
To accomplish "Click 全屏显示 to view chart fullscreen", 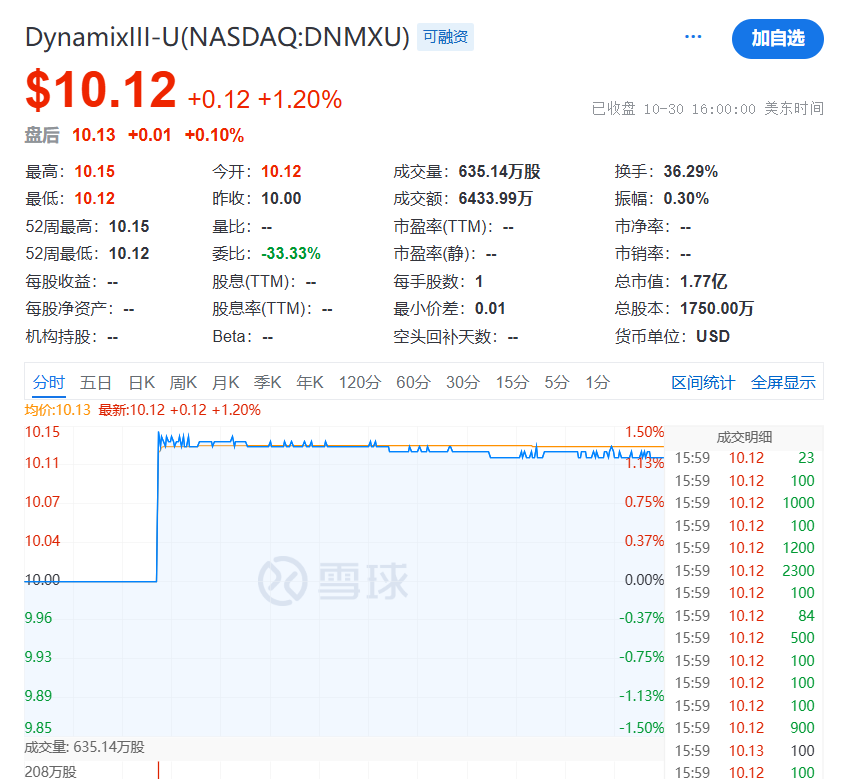I will tap(783, 382).
